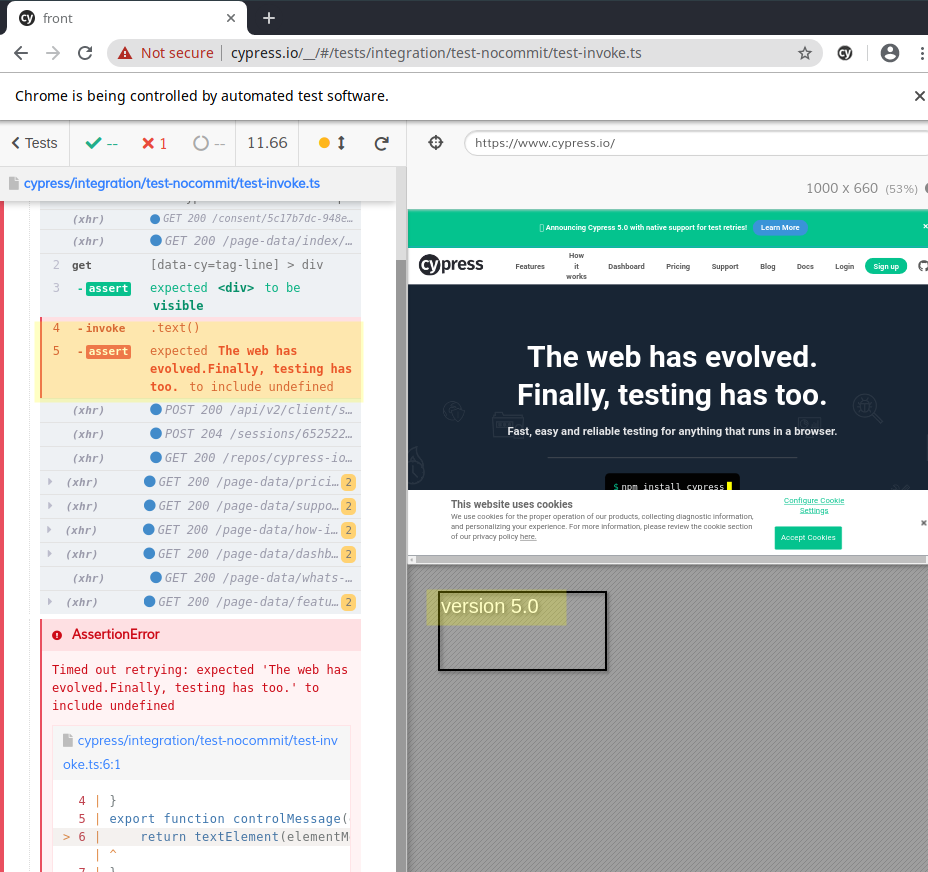Select the xhr GET 200 /page-data/whats- row

(x=200, y=578)
